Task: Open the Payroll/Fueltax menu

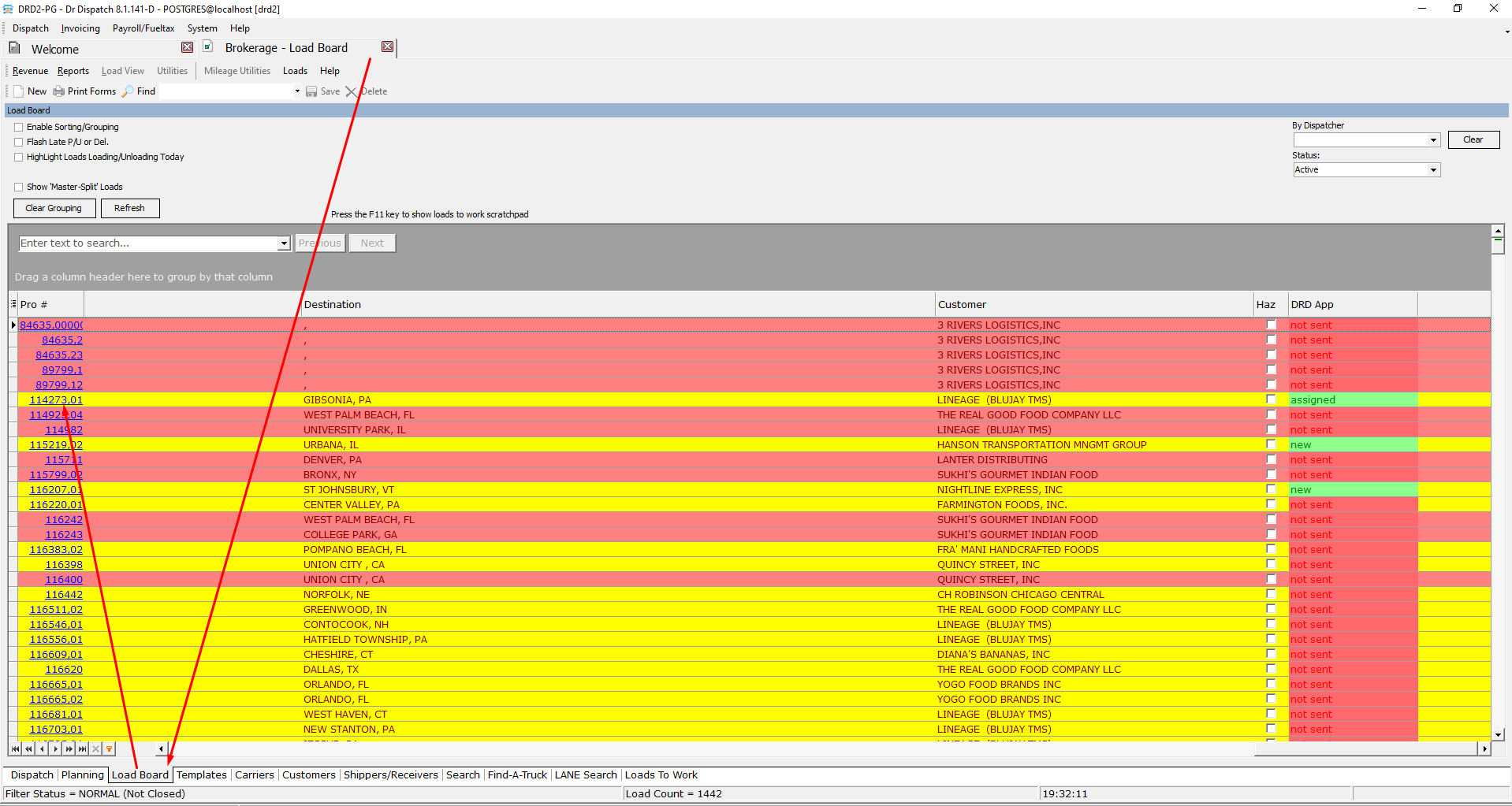Action: tap(143, 28)
